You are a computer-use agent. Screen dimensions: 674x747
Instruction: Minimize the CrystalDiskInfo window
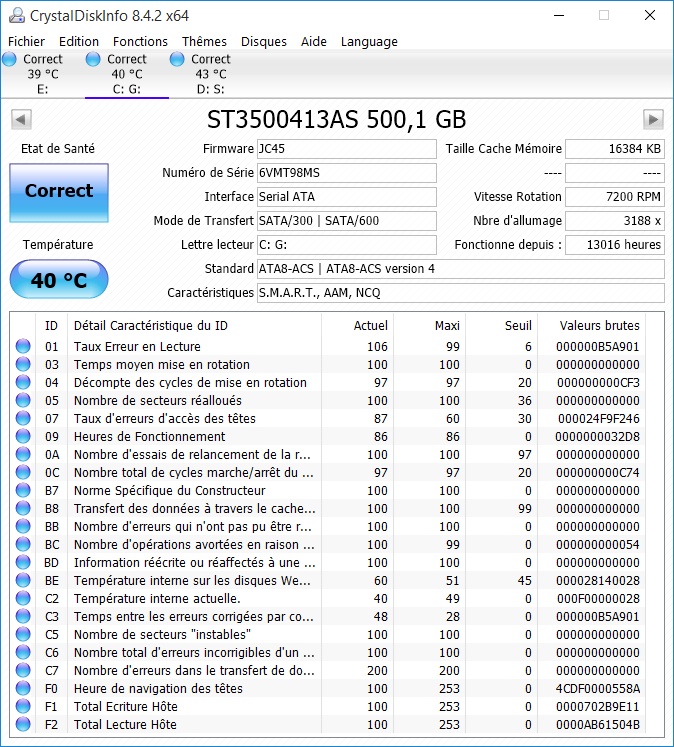(x=559, y=15)
